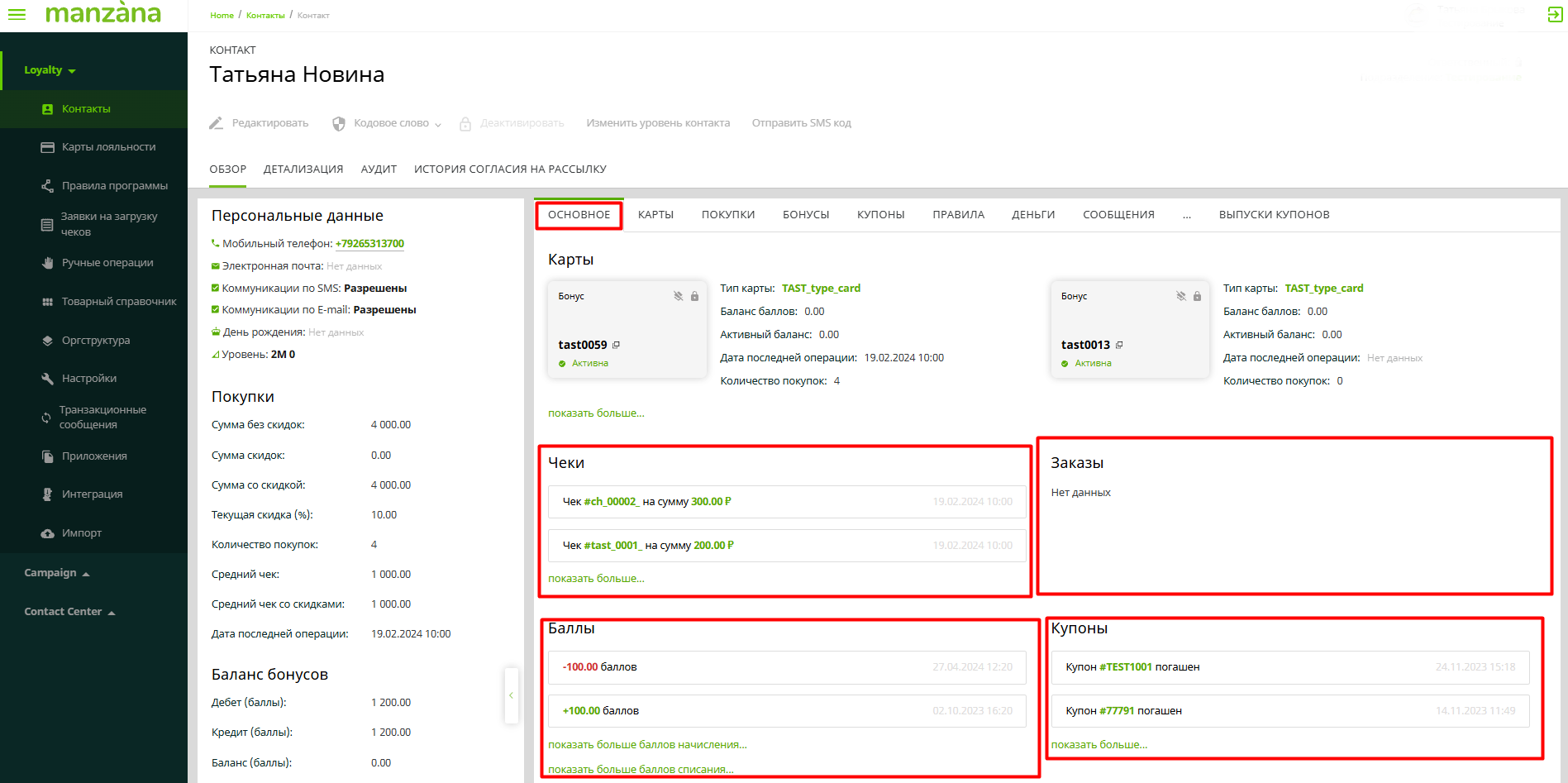Viewport: 1568px width, 783px height.
Task: Open Импорт cloud icon in sidebar
Action: [x=47, y=533]
